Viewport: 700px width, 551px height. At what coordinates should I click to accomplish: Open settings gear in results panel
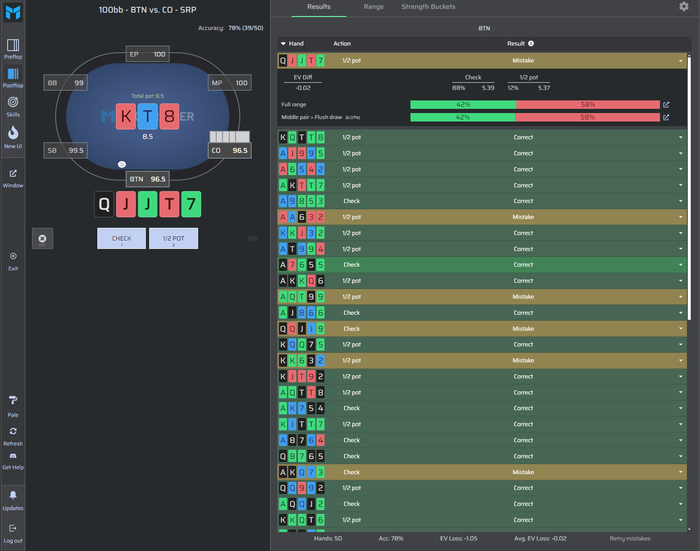(683, 6)
